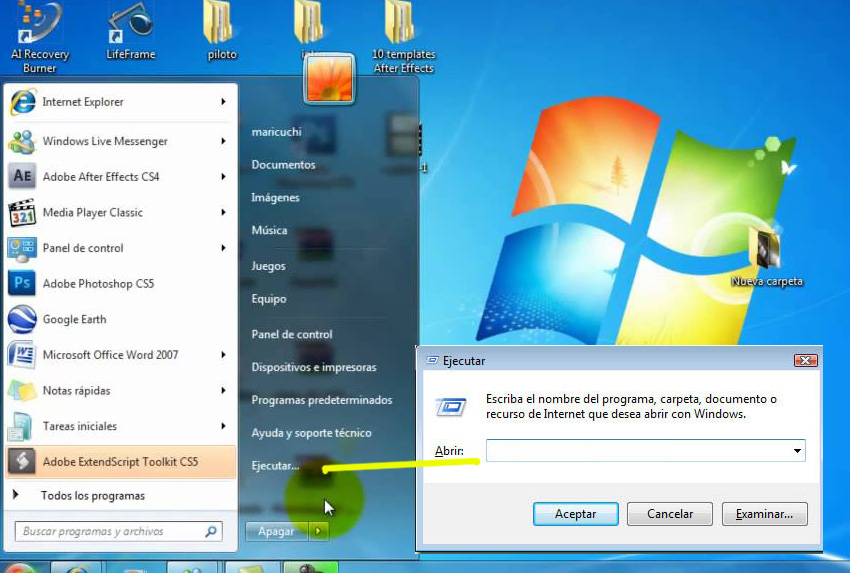Image resolution: width=850 pixels, height=573 pixels.
Task: Click Examinar... in Ejecutar dialog
Action: [x=764, y=514]
